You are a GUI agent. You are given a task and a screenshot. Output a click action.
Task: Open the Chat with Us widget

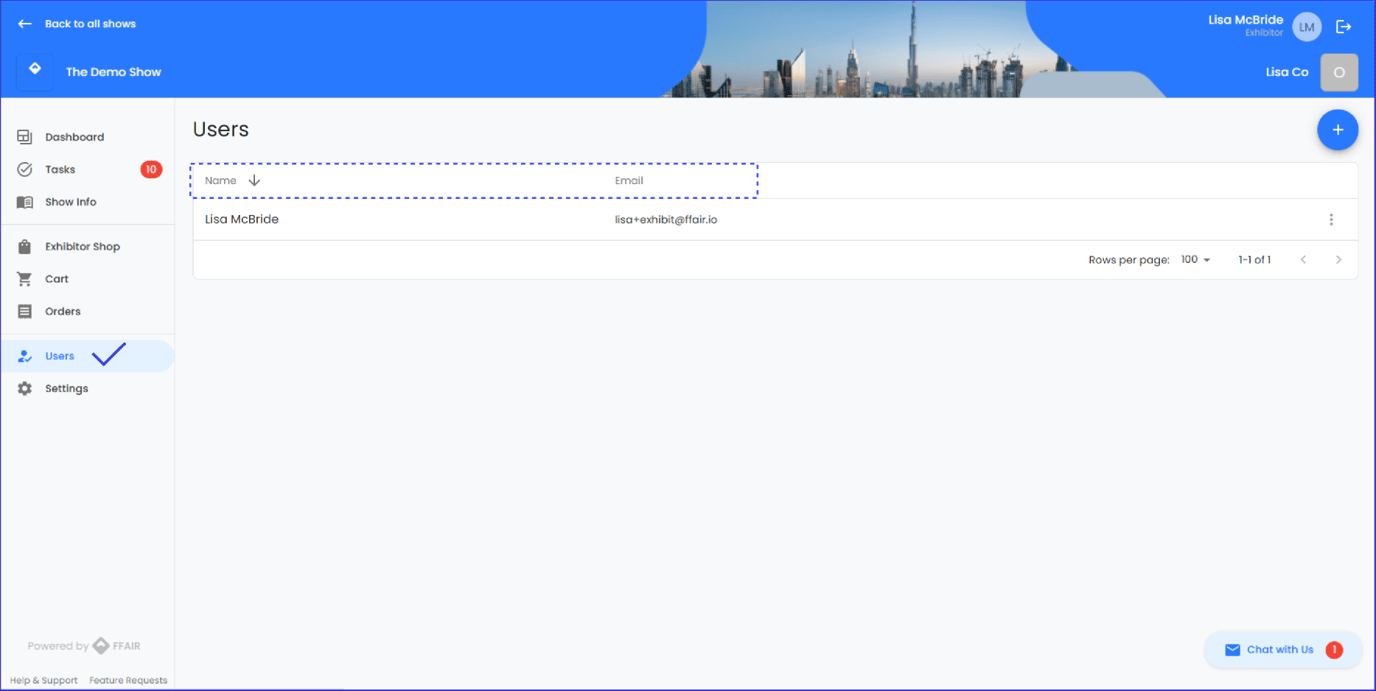coord(1281,650)
